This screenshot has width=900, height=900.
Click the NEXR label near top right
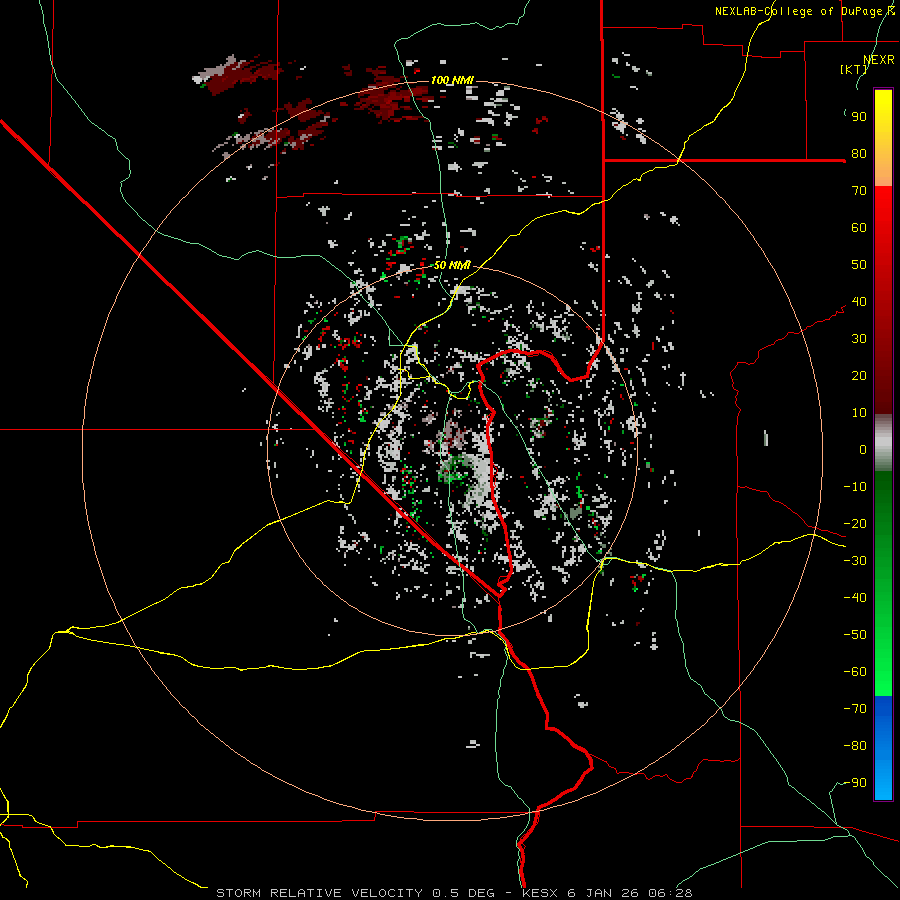point(879,60)
